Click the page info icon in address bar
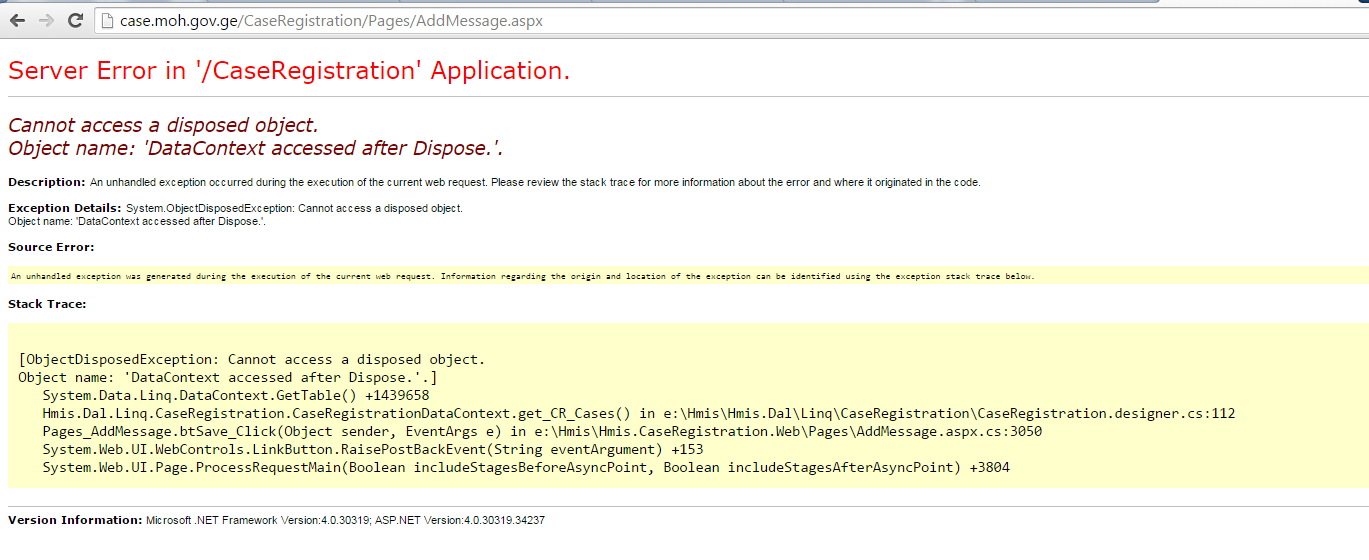The width and height of the screenshot is (1369, 560). tap(108, 21)
